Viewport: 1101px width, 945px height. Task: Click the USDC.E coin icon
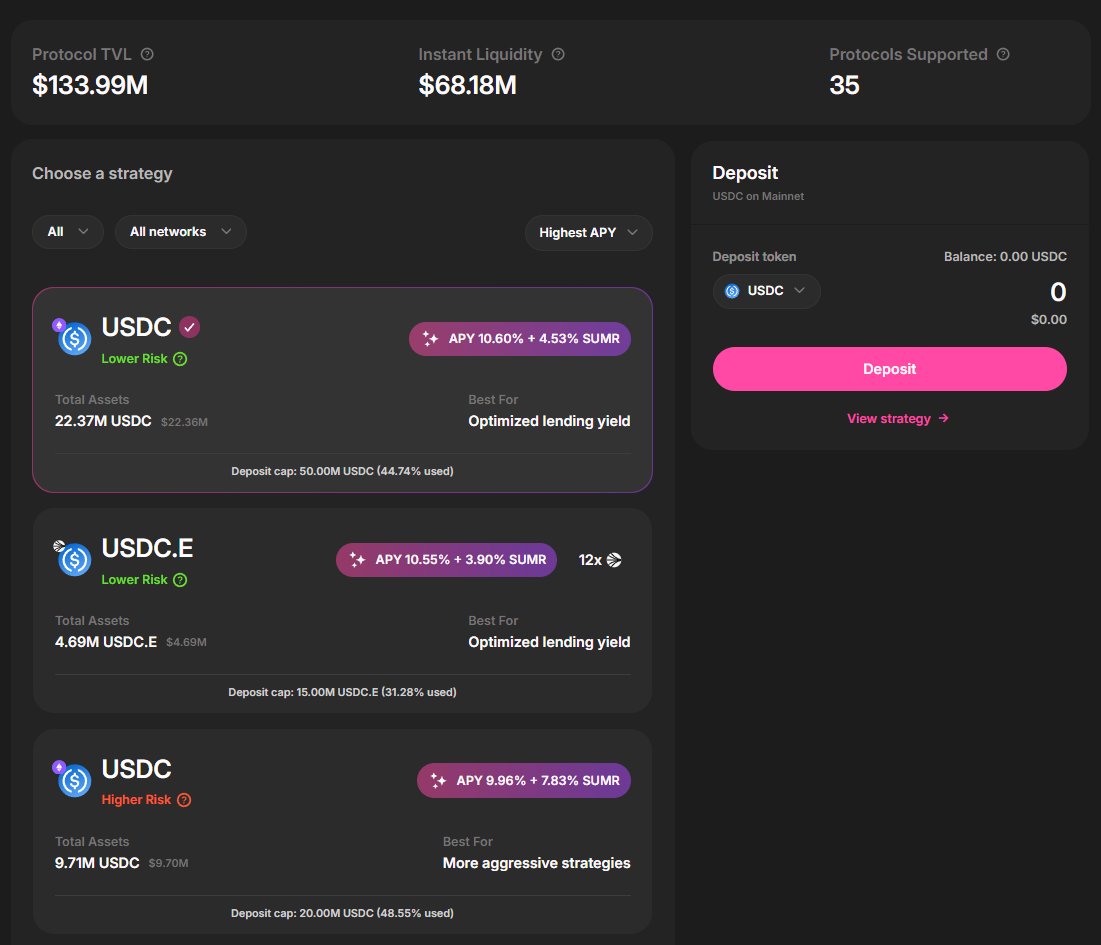pyautogui.click(x=73, y=559)
